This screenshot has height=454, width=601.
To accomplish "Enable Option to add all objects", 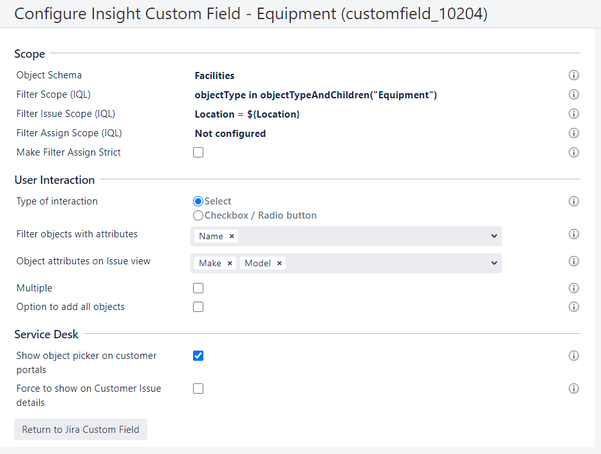I will (x=198, y=307).
